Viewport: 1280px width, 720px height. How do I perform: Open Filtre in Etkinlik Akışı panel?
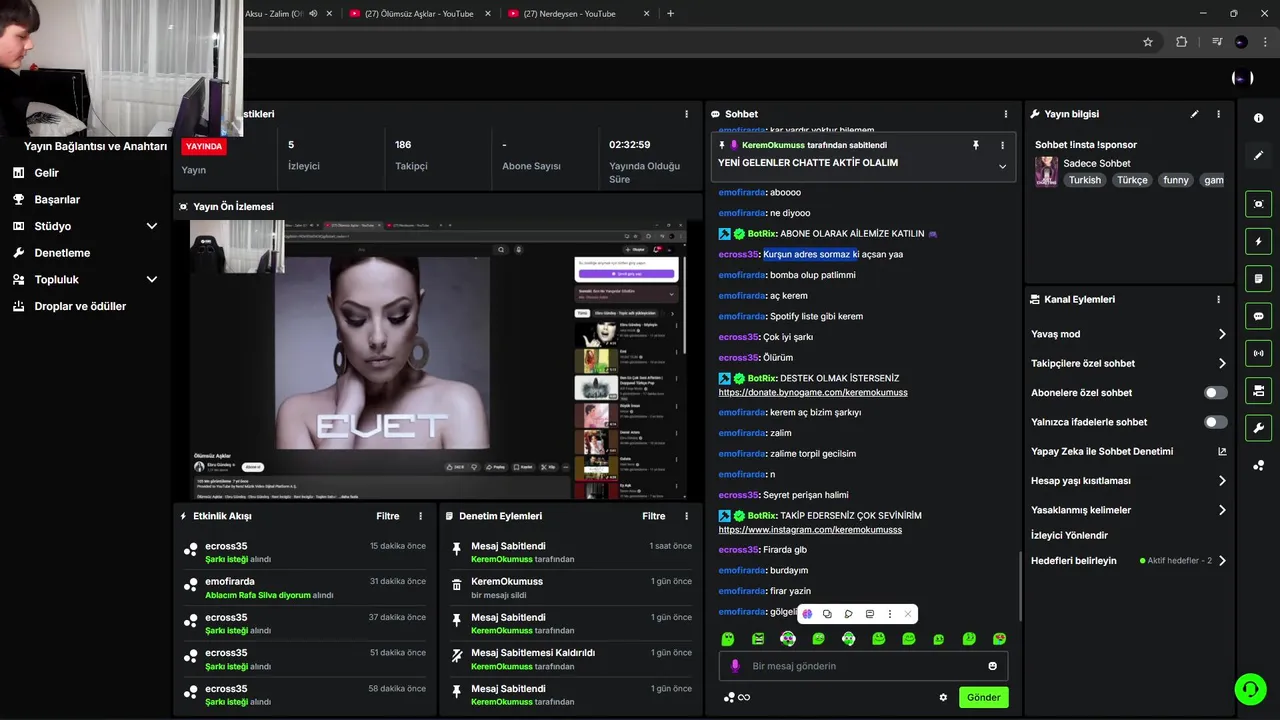click(388, 516)
